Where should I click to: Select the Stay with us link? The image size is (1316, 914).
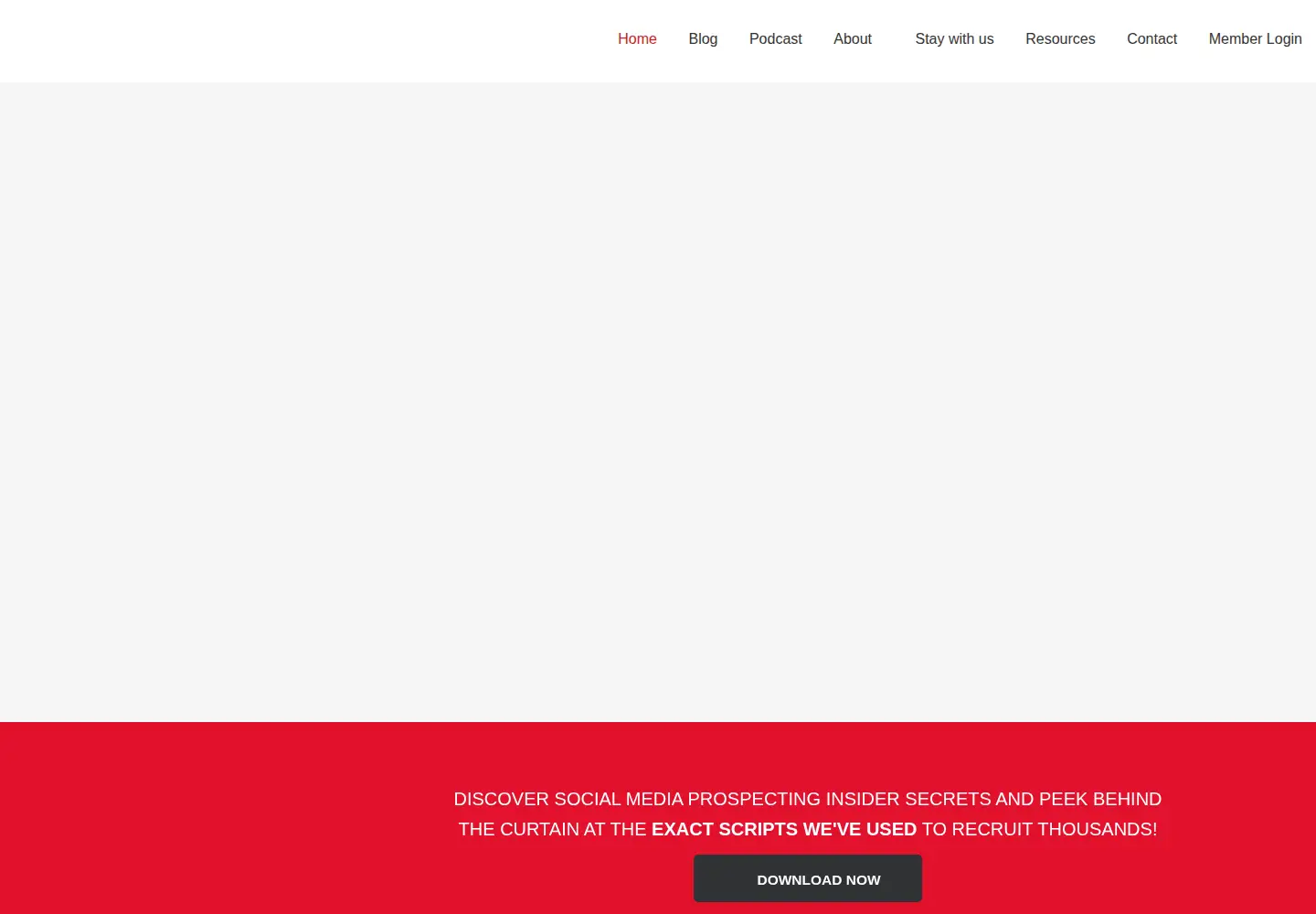coord(954,39)
